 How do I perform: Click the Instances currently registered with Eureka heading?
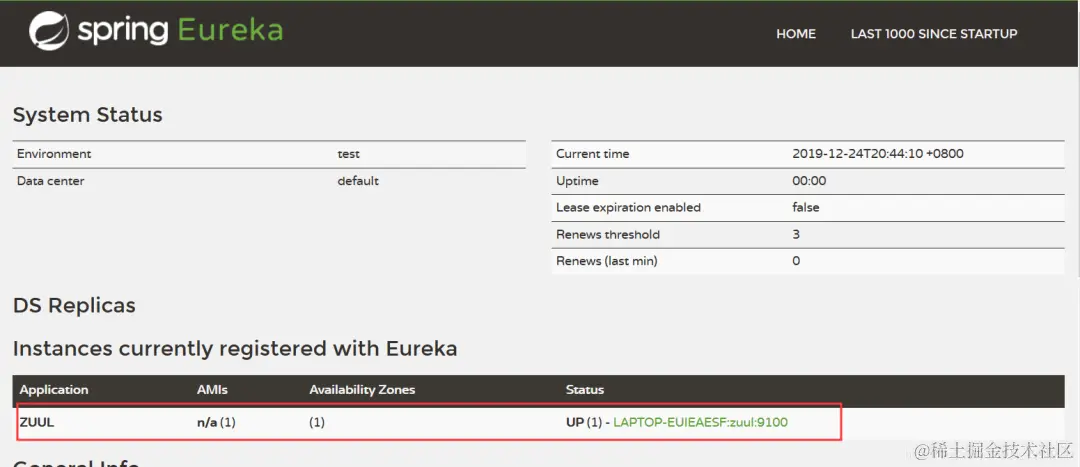(235, 349)
